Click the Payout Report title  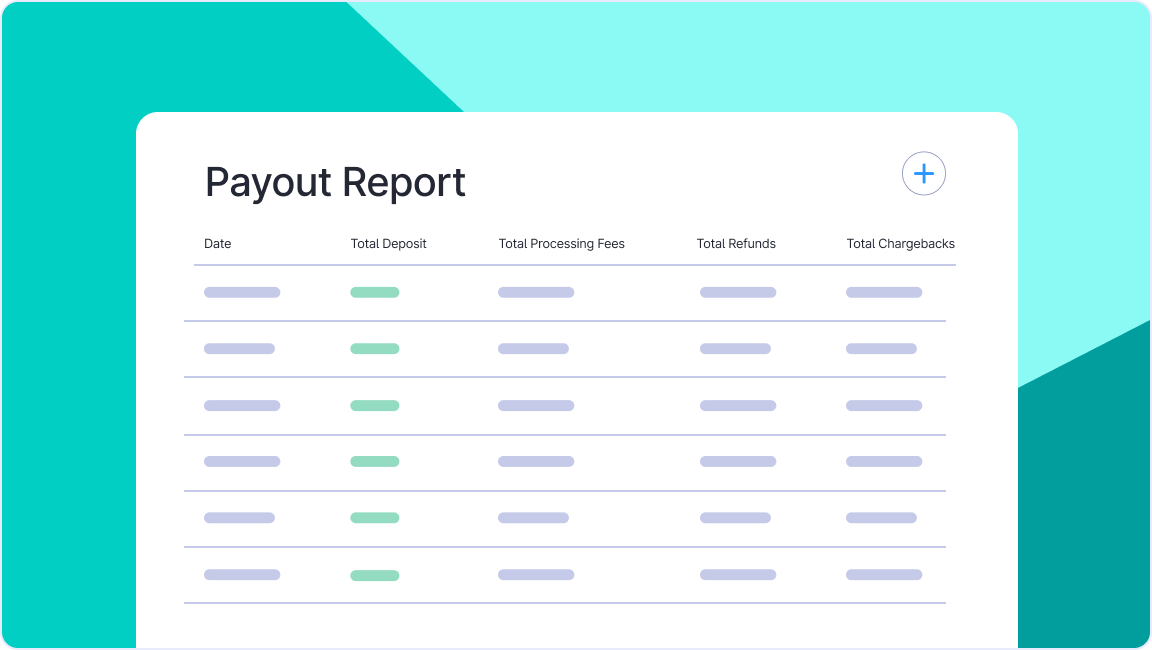click(x=335, y=182)
